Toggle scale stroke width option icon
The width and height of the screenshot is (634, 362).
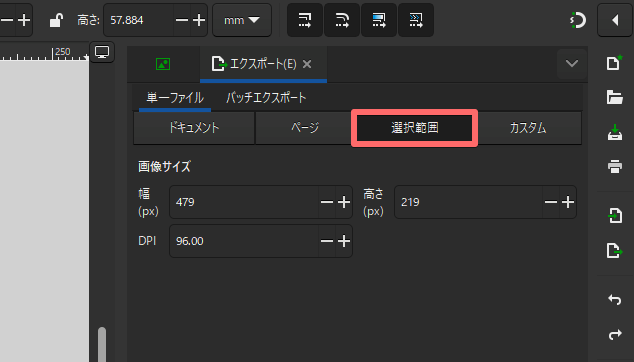(305, 20)
